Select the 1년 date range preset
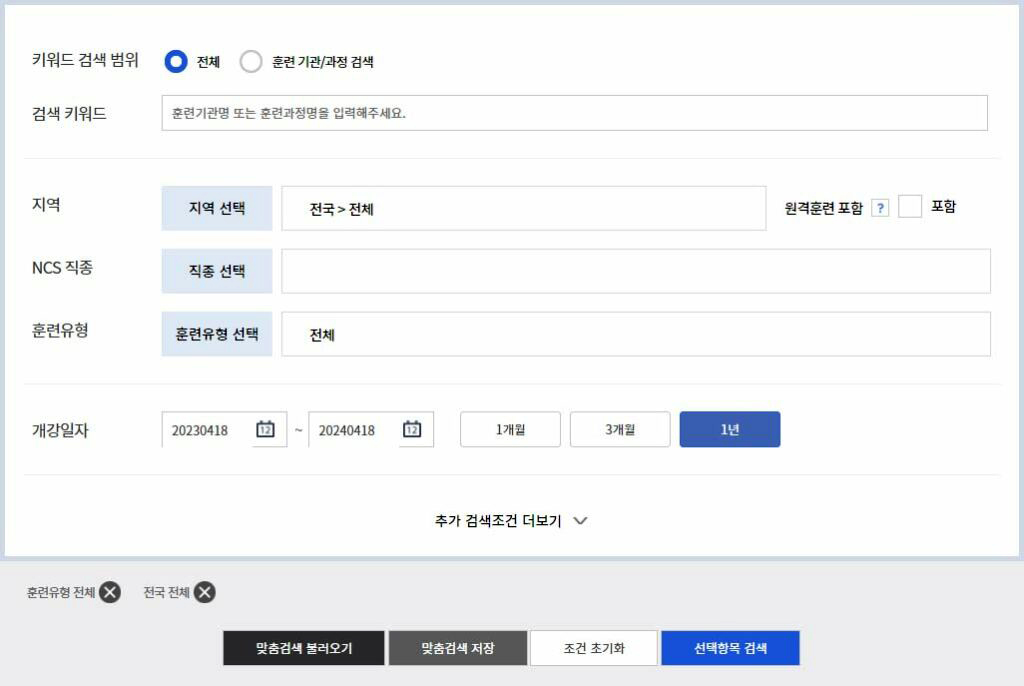 coord(730,429)
